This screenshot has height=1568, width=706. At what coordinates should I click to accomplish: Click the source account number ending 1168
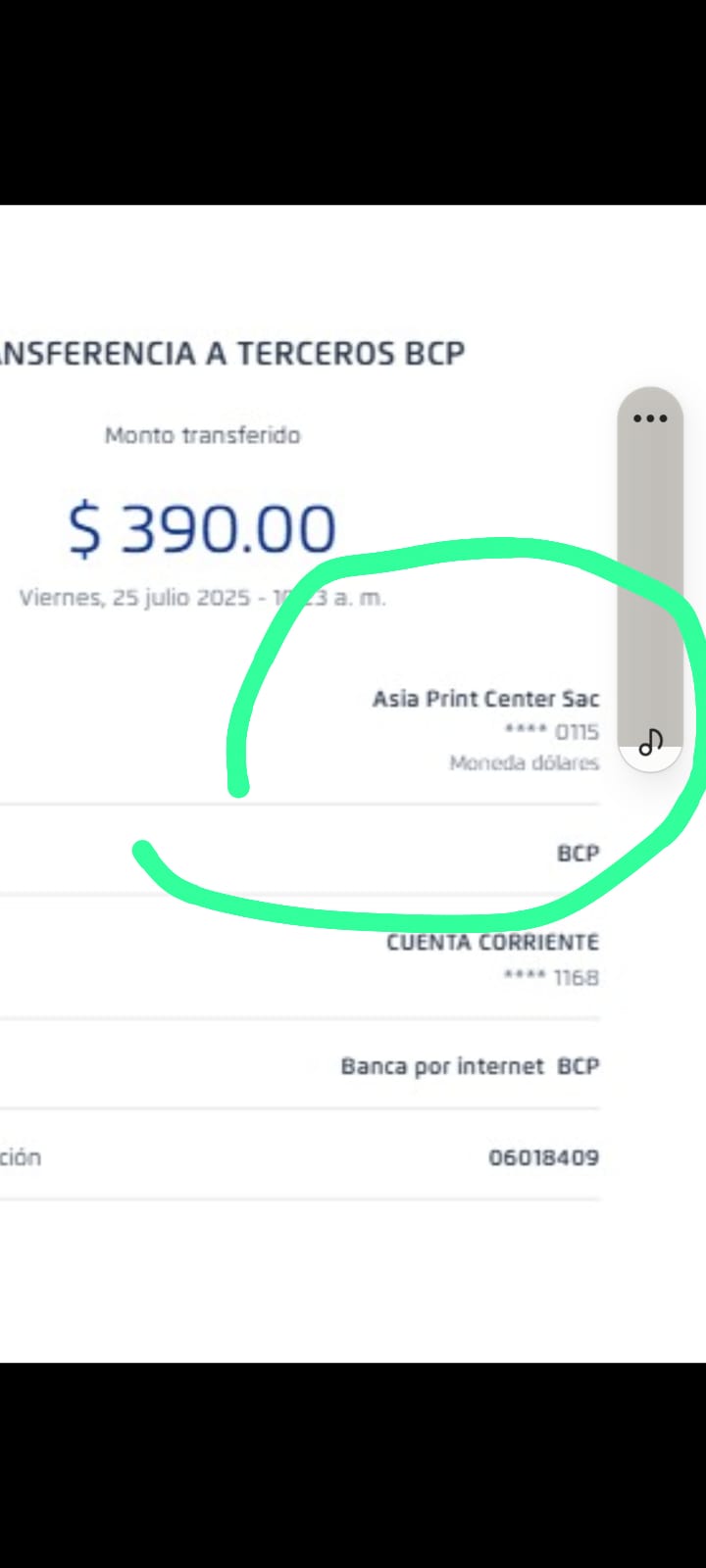[551, 977]
